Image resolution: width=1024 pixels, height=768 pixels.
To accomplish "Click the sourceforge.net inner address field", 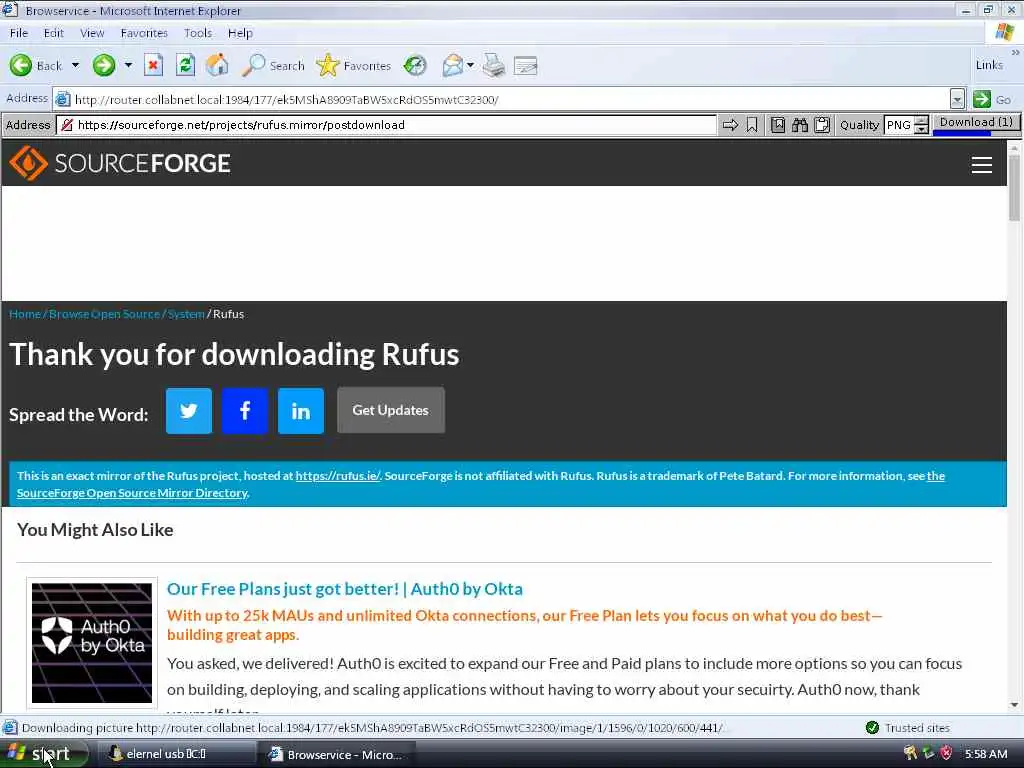I will point(387,125).
